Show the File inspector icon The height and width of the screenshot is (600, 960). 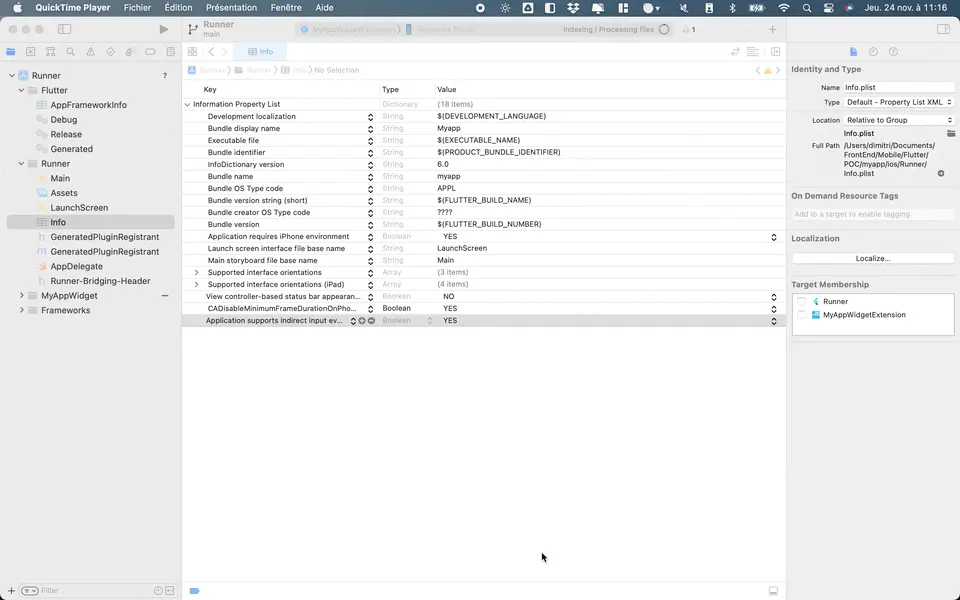853,52
